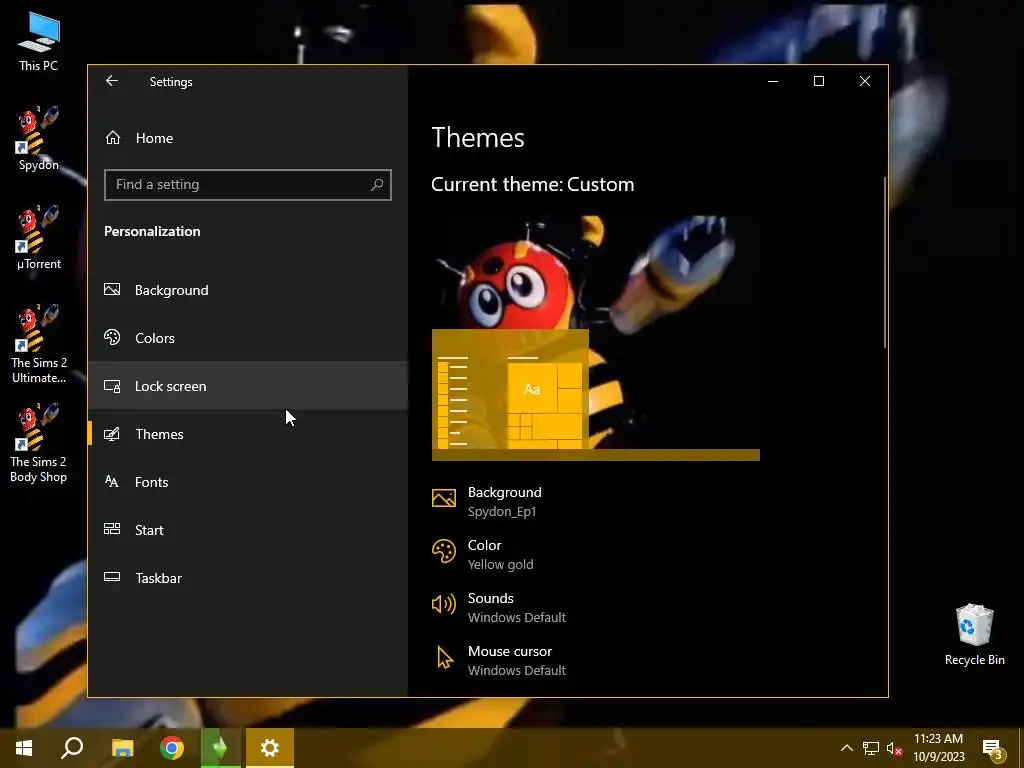This screenshot has height=768, width=1024.
Task: Open Action Center notifications icon
Action: click(993, 749)
